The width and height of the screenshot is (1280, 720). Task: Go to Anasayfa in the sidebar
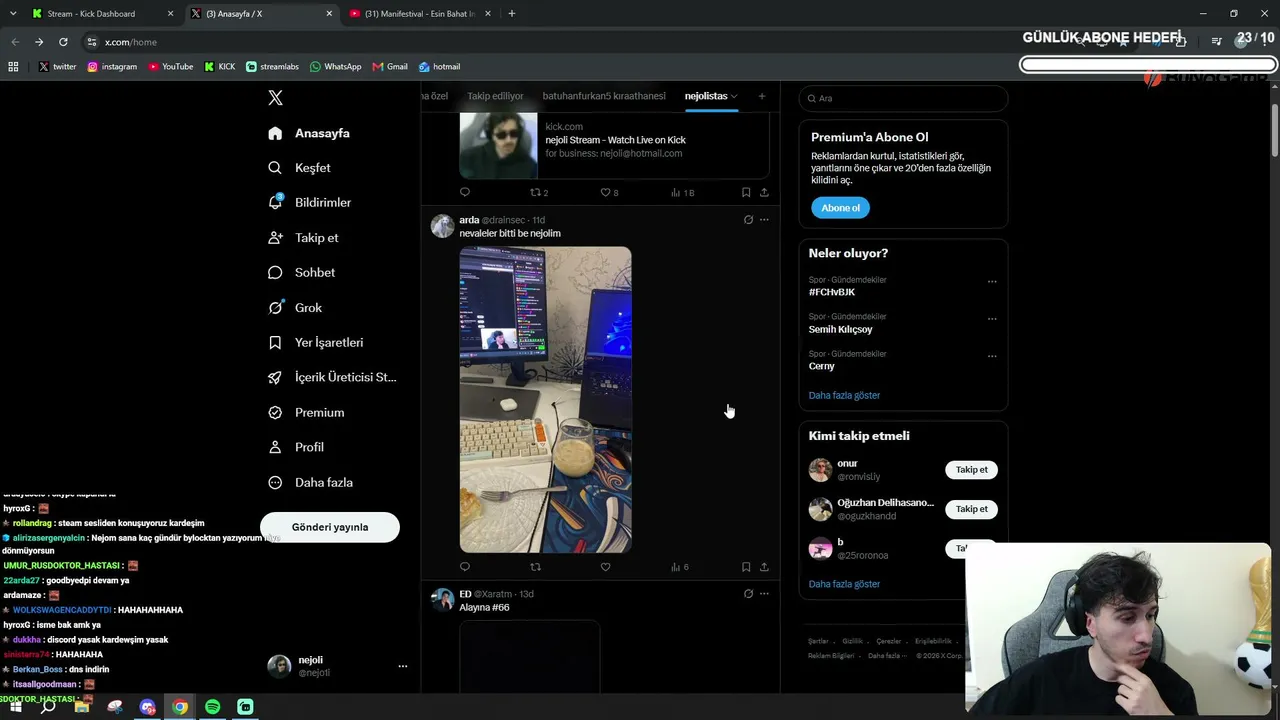tap(309, 133)
